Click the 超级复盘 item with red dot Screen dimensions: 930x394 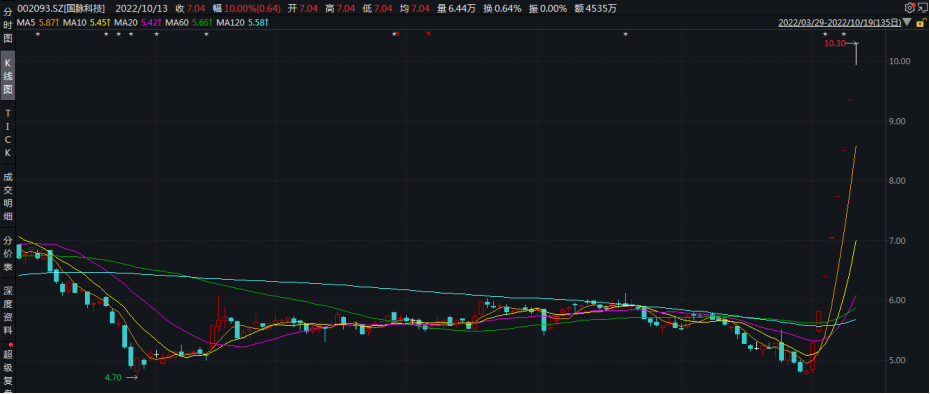pyautogui.click(x=8, y=368)
